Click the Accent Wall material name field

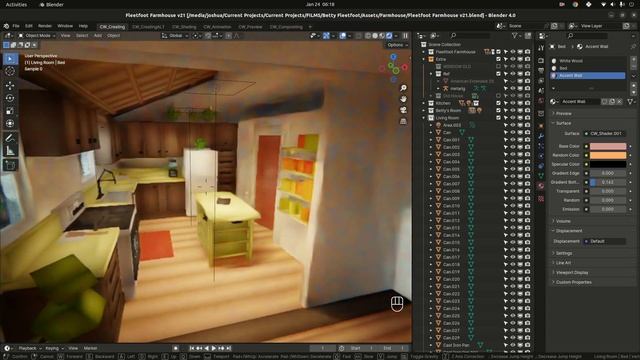tap(580, 102)
